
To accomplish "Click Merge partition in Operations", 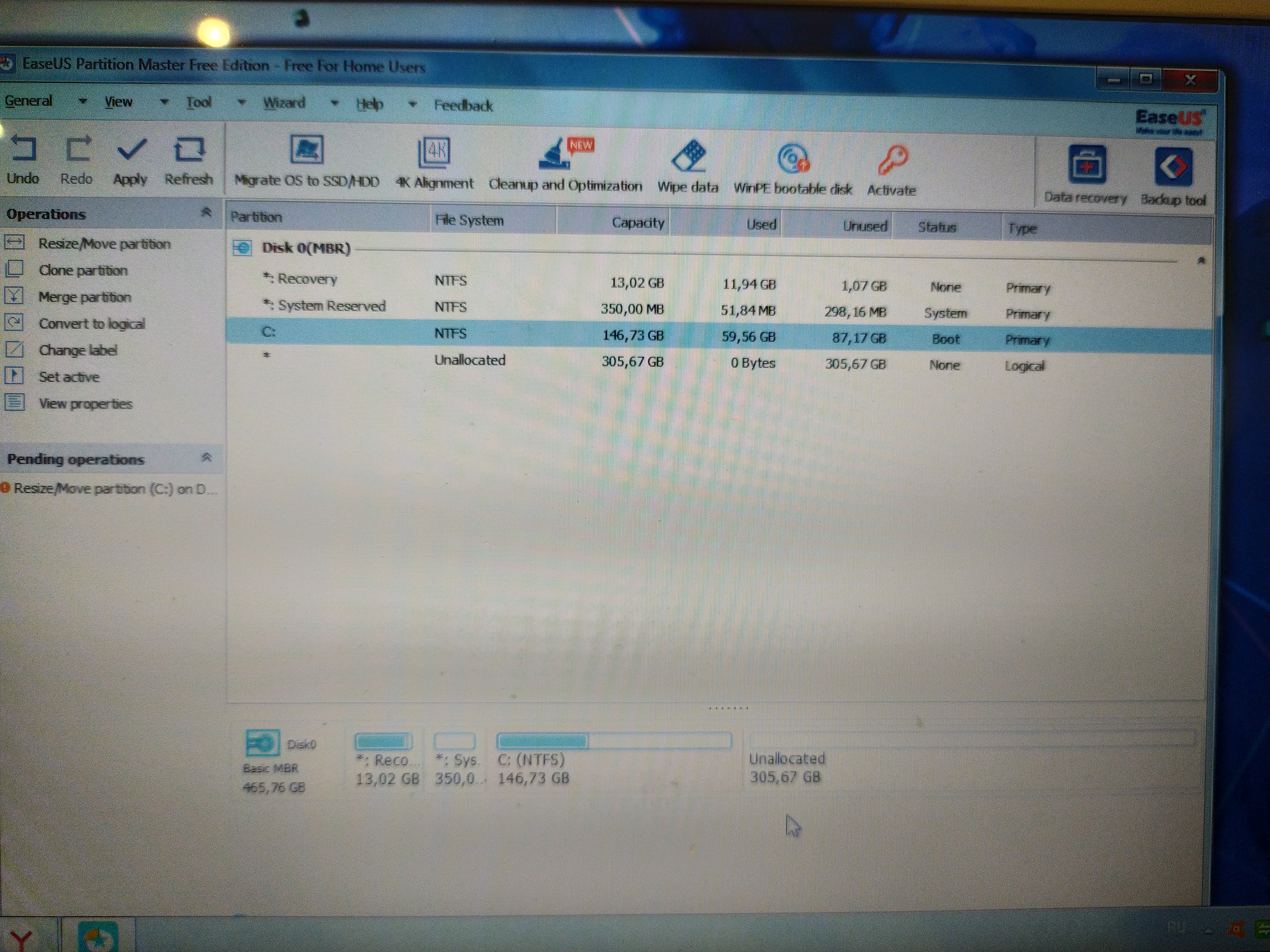I will [x=84, y=297].
